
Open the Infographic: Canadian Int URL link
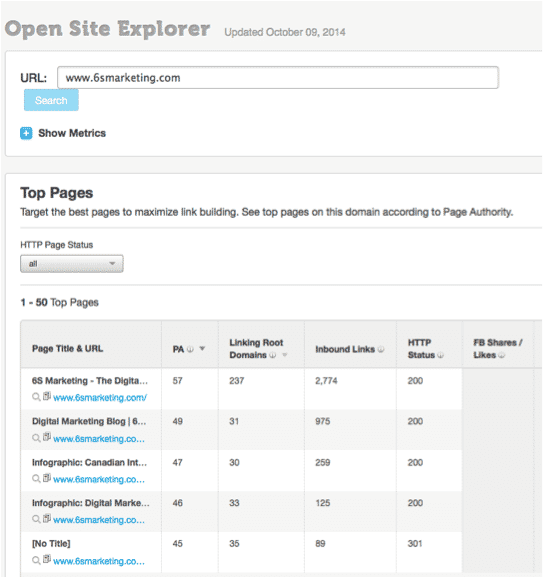(x=99, y=479)
